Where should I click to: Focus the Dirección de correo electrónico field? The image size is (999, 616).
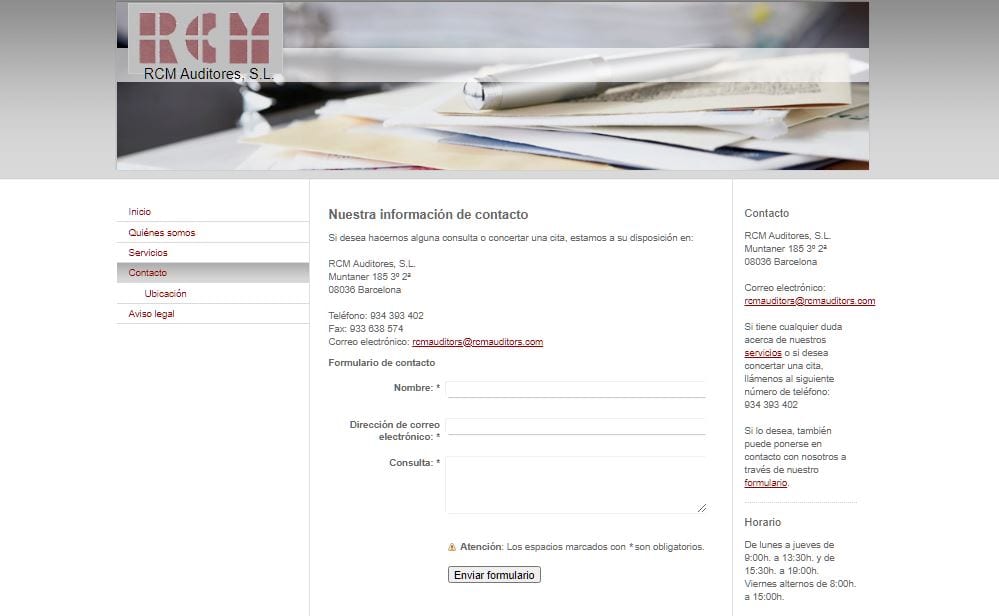click(x=576, y=426)
